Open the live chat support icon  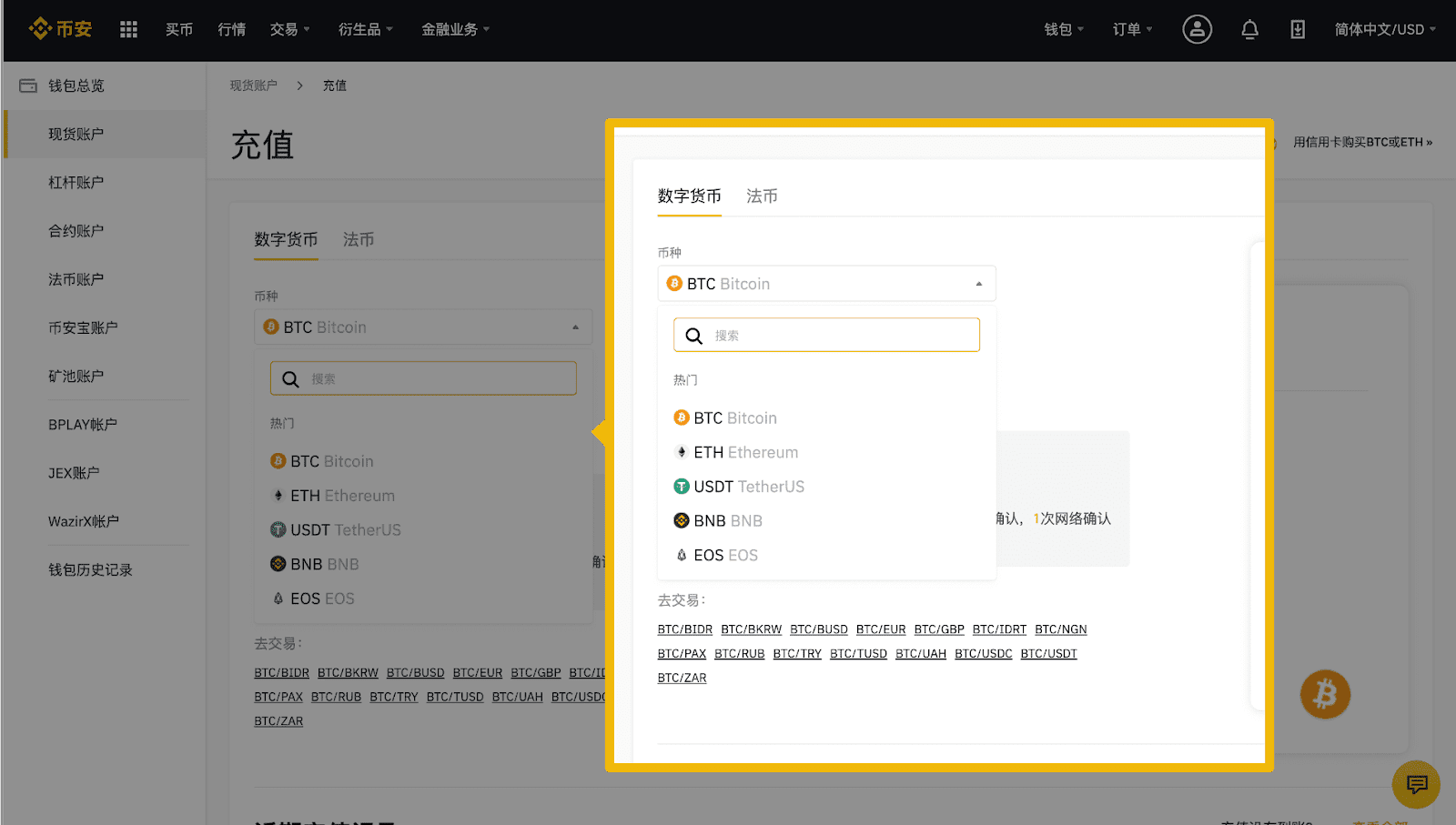[x=1416, y=784]
